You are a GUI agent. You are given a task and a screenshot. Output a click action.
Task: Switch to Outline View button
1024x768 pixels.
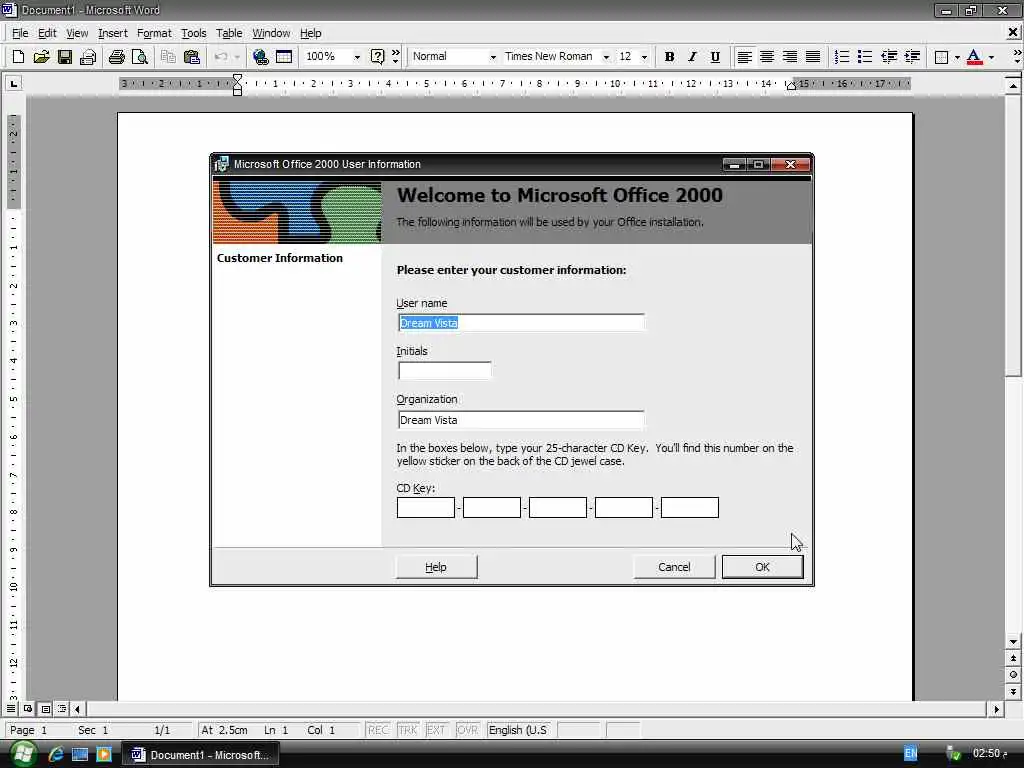click(x=62, y=709)
